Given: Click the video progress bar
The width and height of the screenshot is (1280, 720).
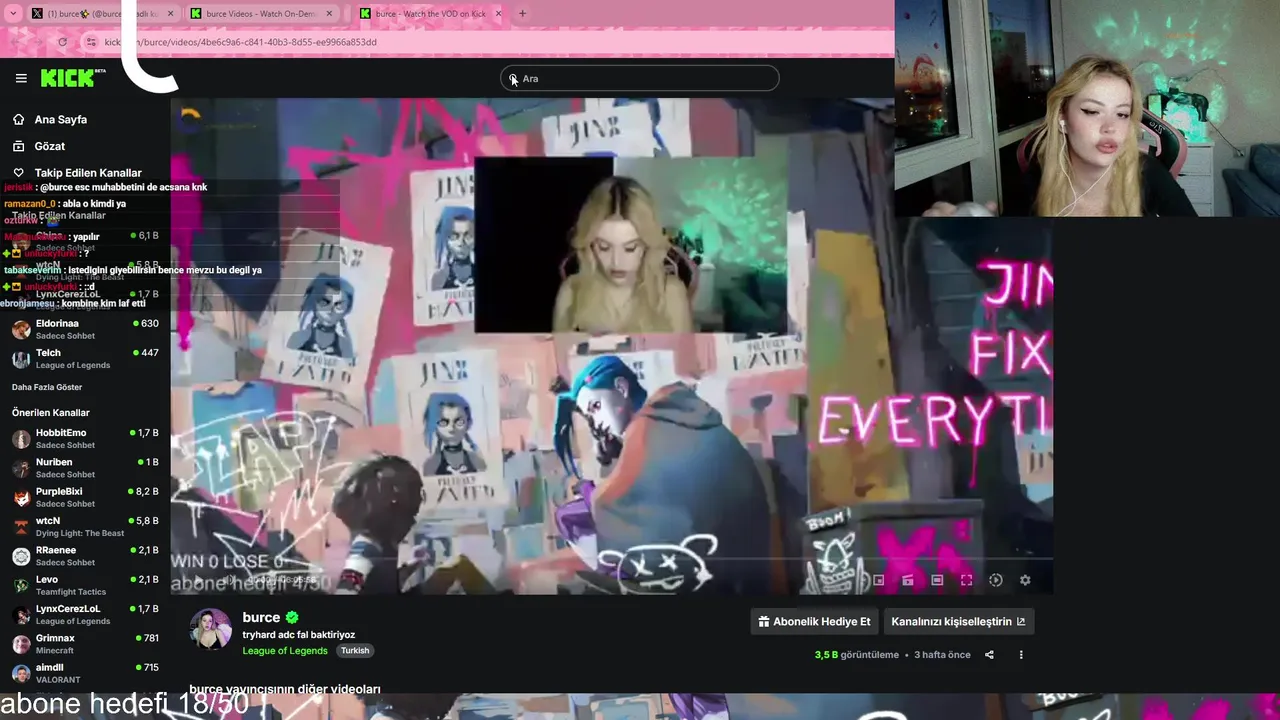Looking at the screenshot, I should point(611,559).
